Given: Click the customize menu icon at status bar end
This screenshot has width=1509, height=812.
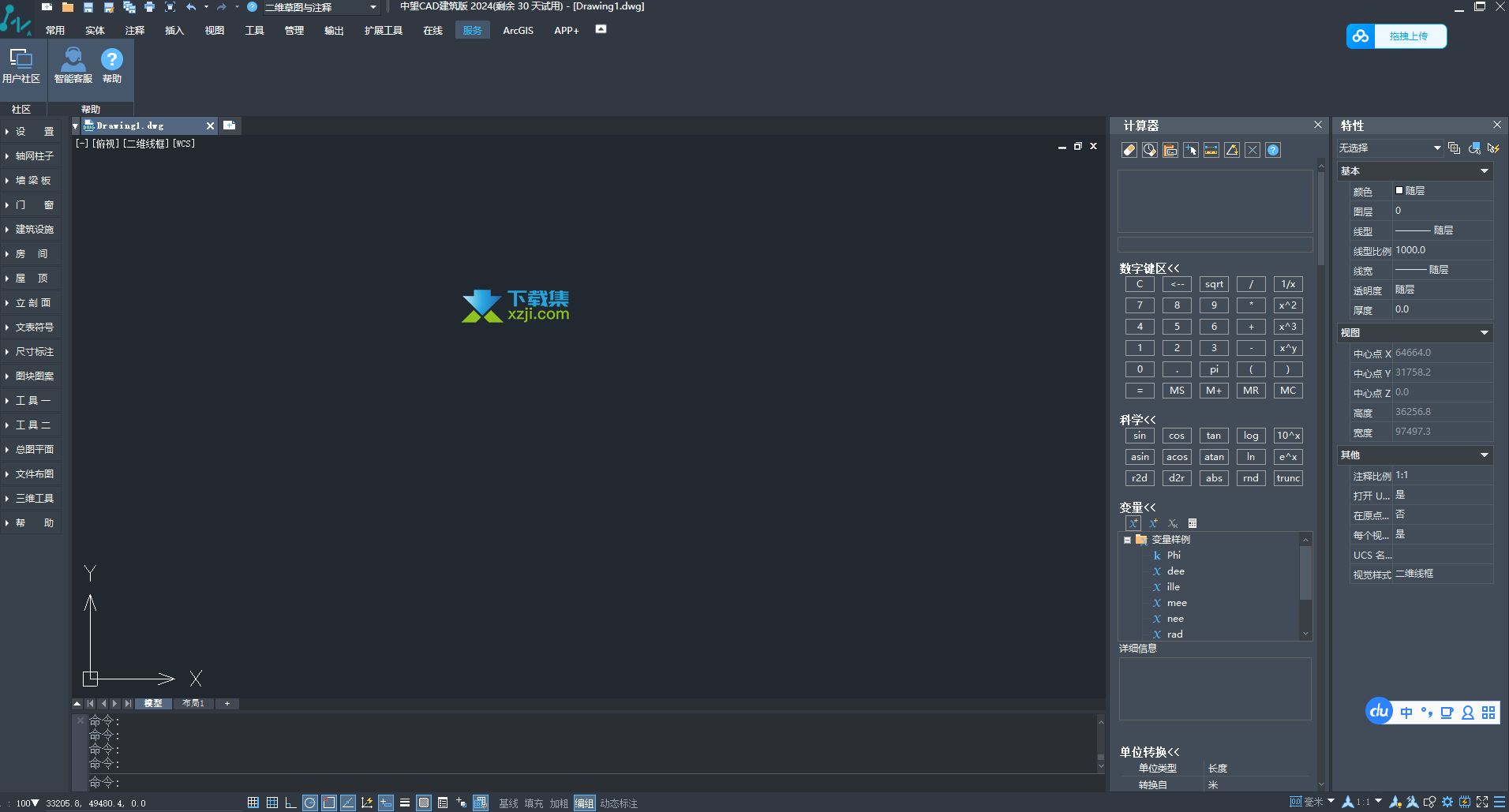Looking at the screenshot, I should pyautogui.click(x=1500, y=802).
